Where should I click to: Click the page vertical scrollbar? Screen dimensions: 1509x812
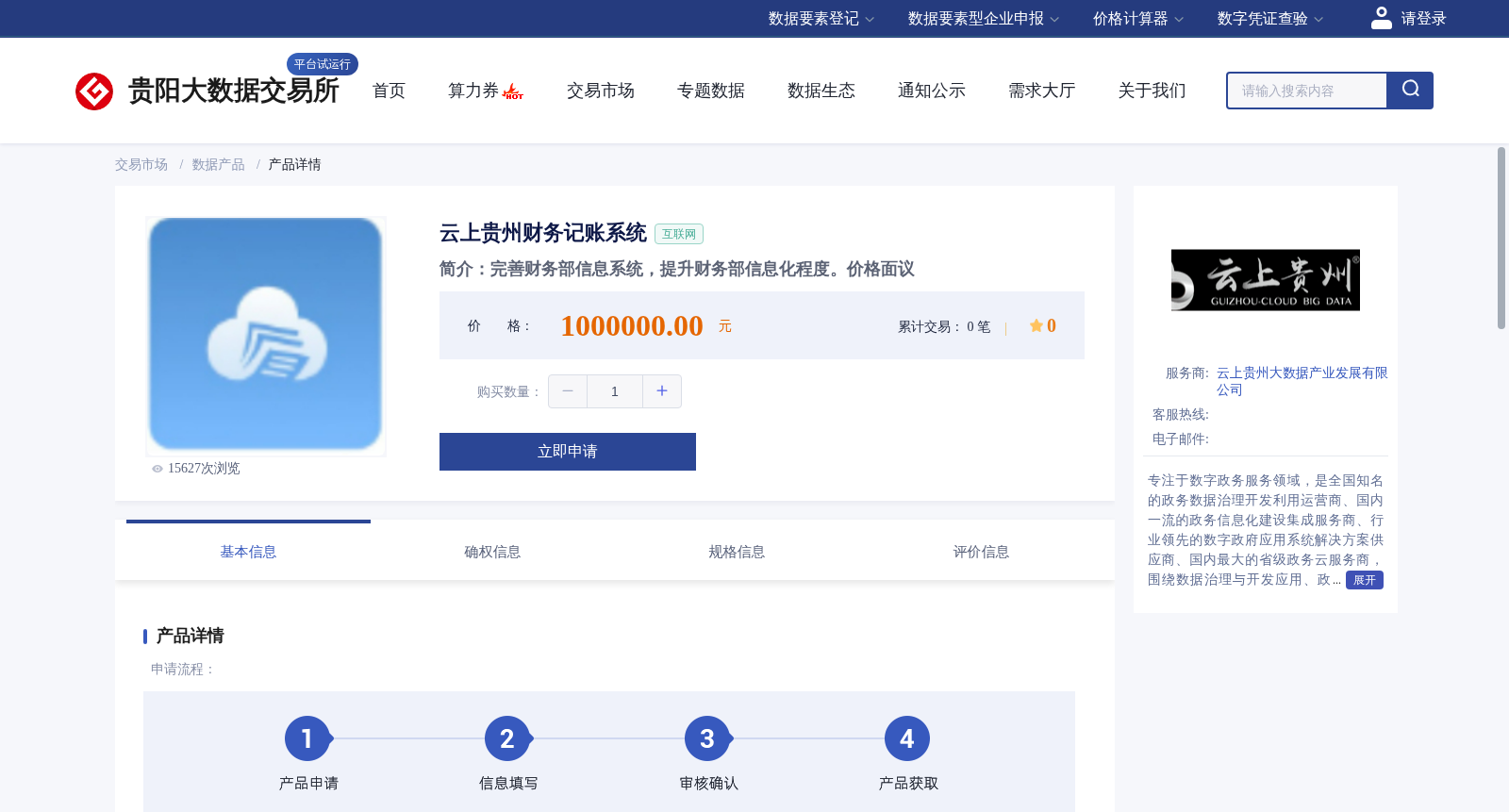[x=1501, y=238]
